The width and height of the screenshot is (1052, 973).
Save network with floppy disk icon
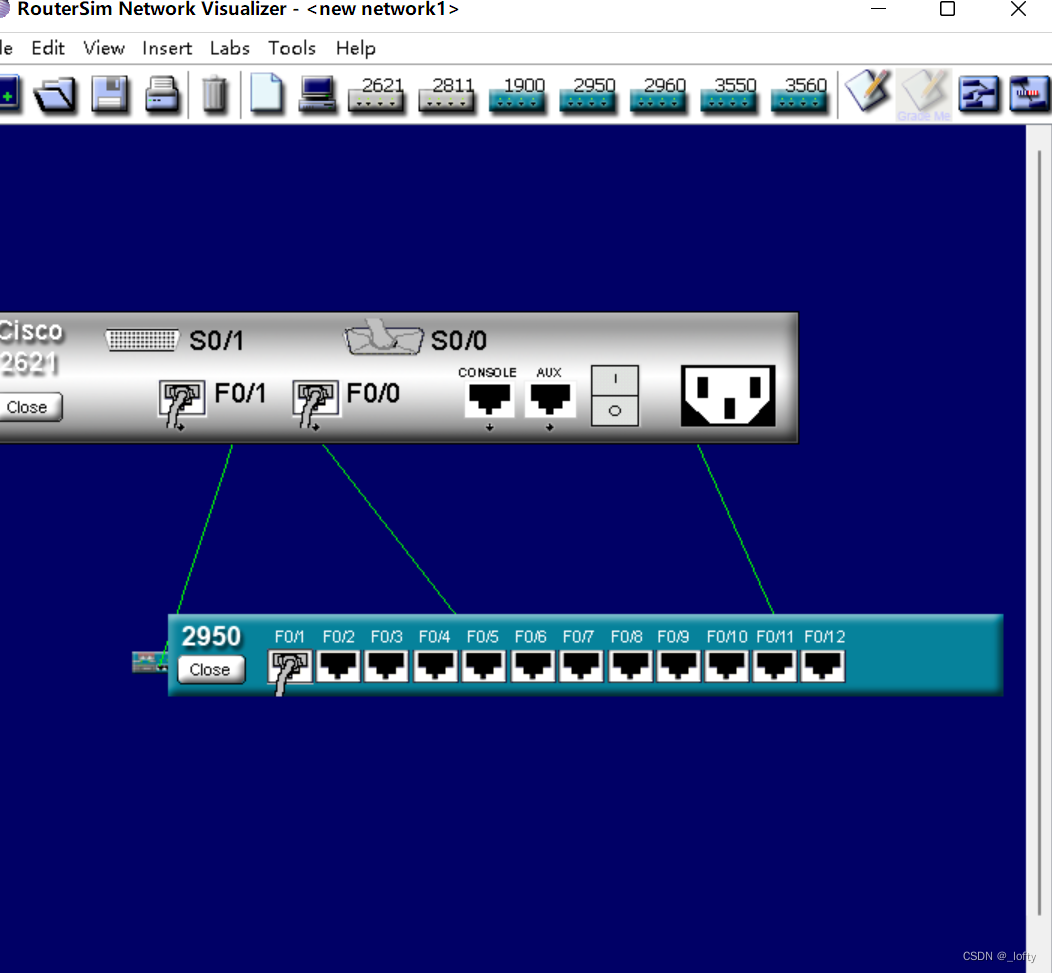[109, 94]
